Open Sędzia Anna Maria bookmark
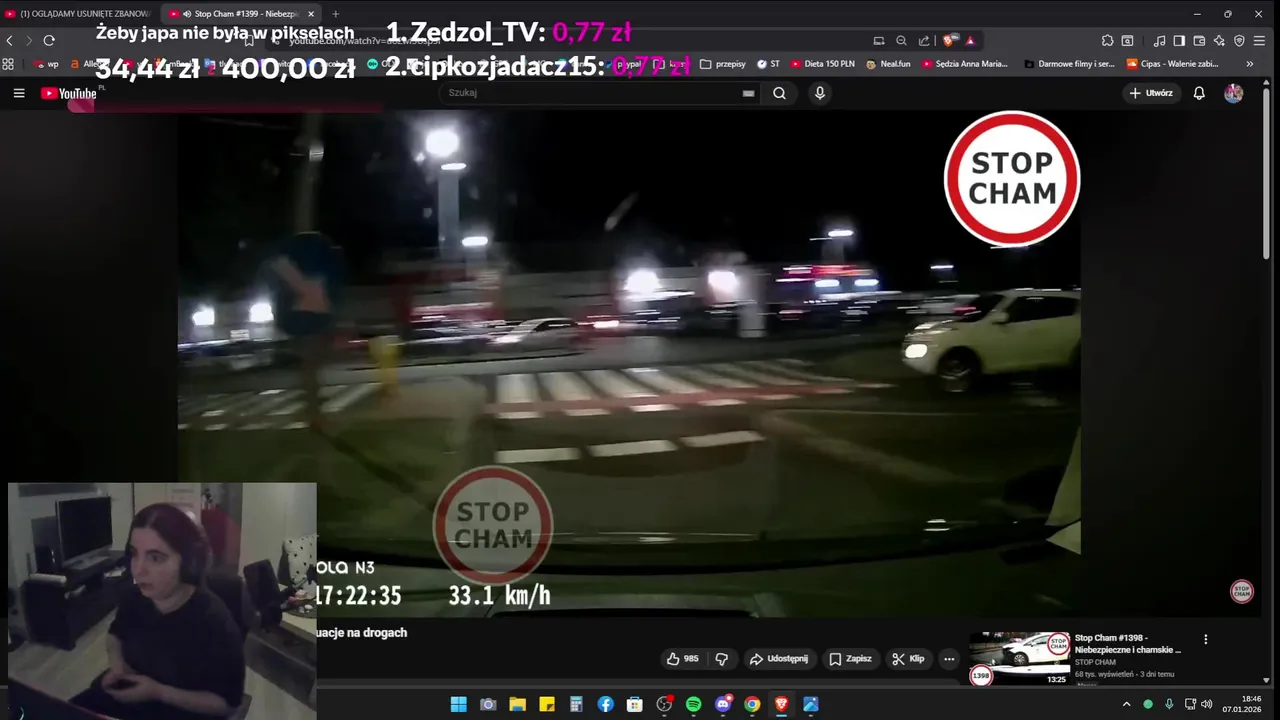The image size is (1280, 720). (966, 64)
